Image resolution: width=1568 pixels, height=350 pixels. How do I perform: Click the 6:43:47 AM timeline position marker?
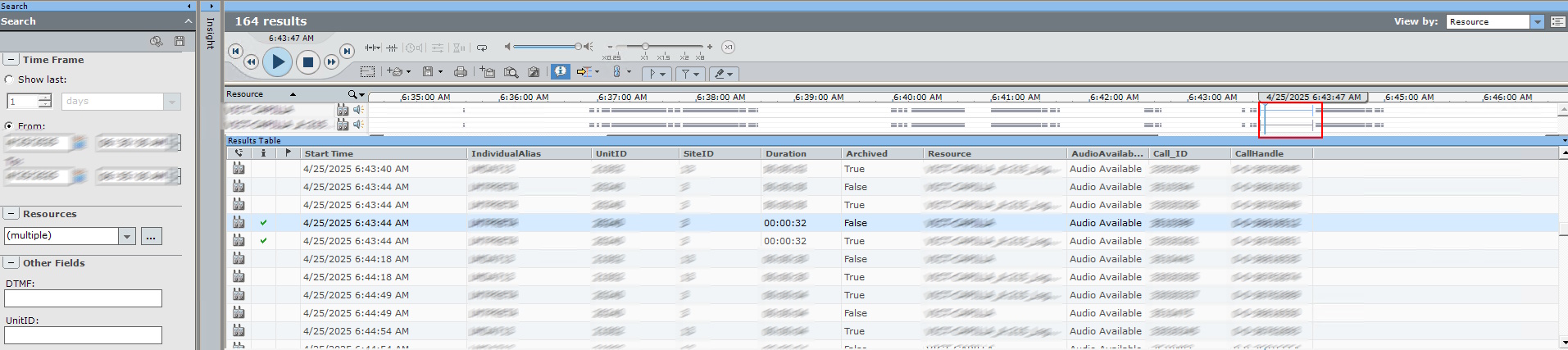tap(1312, 97)
